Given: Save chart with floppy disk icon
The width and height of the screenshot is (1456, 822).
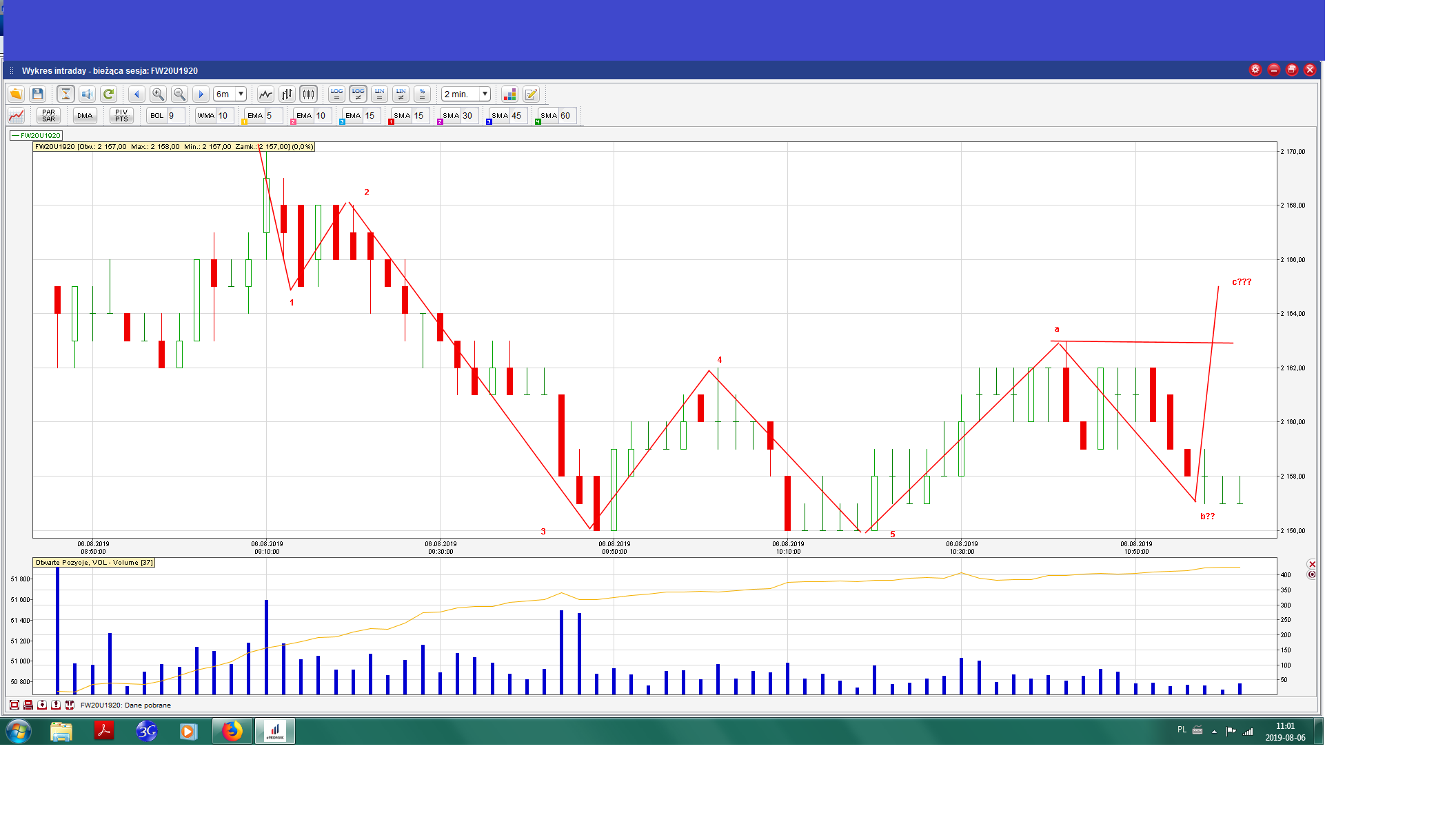Looking at the screenshot, I should pos(38,94).
